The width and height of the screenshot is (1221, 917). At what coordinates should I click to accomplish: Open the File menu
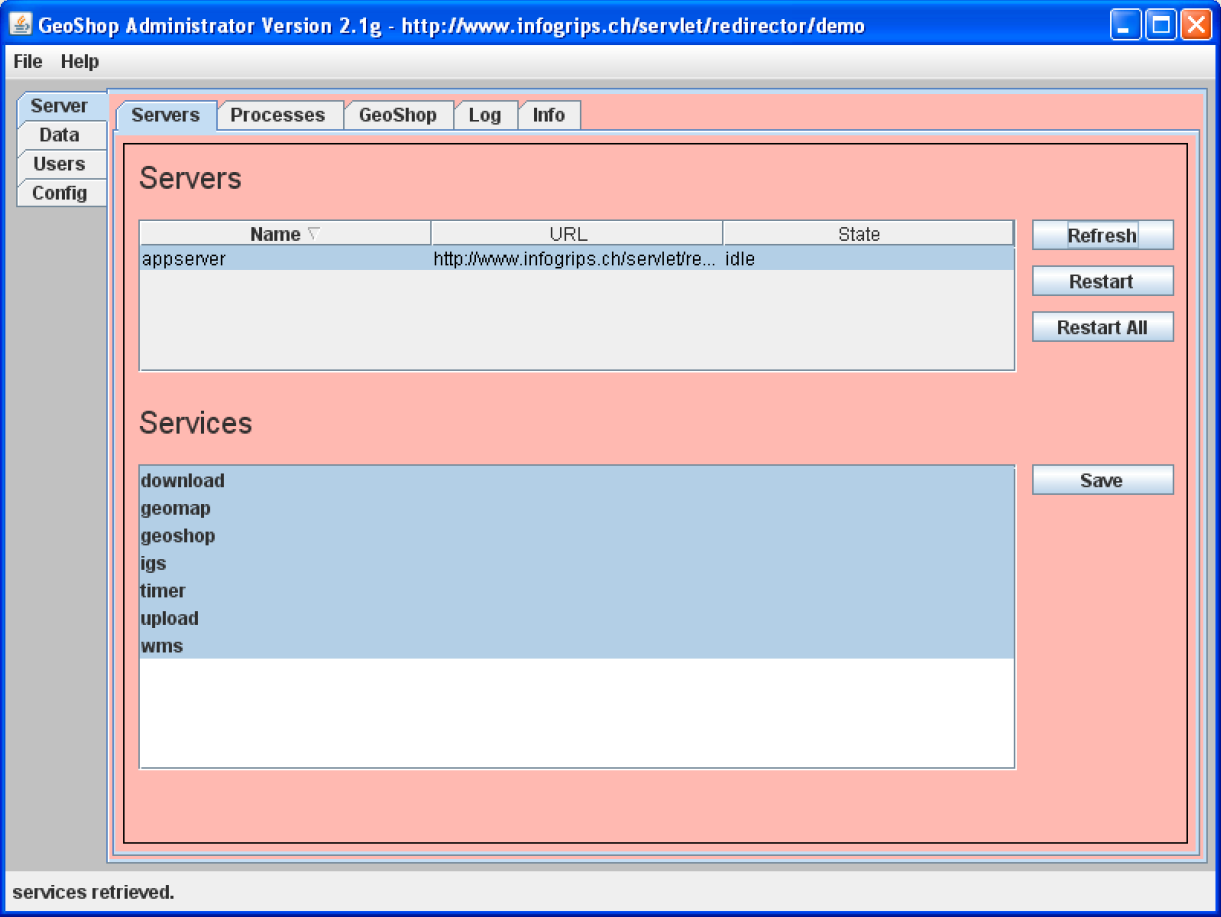pos(28,62)
